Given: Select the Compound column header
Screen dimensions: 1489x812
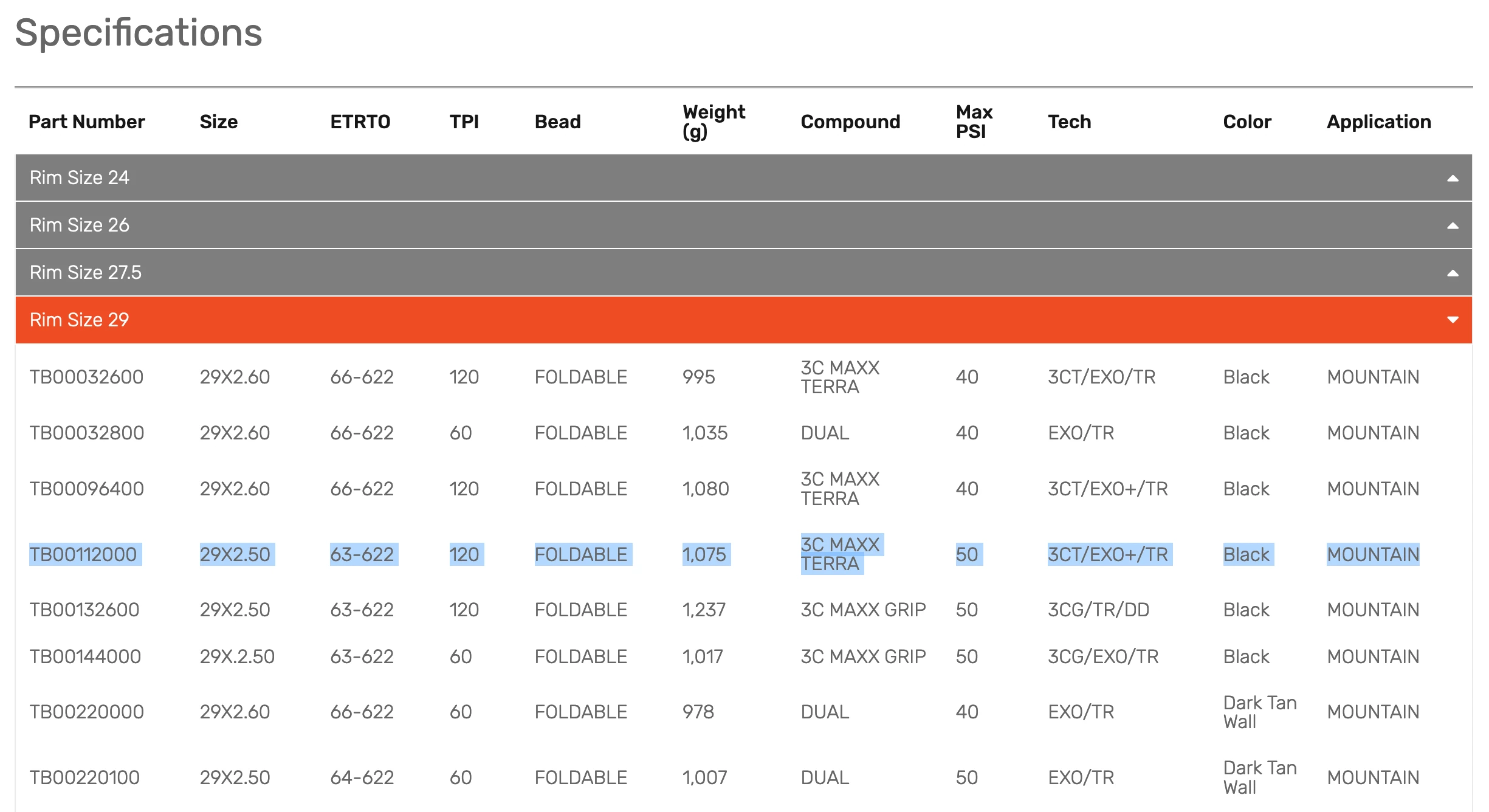Looking at the screenshot, I should 850,122.
